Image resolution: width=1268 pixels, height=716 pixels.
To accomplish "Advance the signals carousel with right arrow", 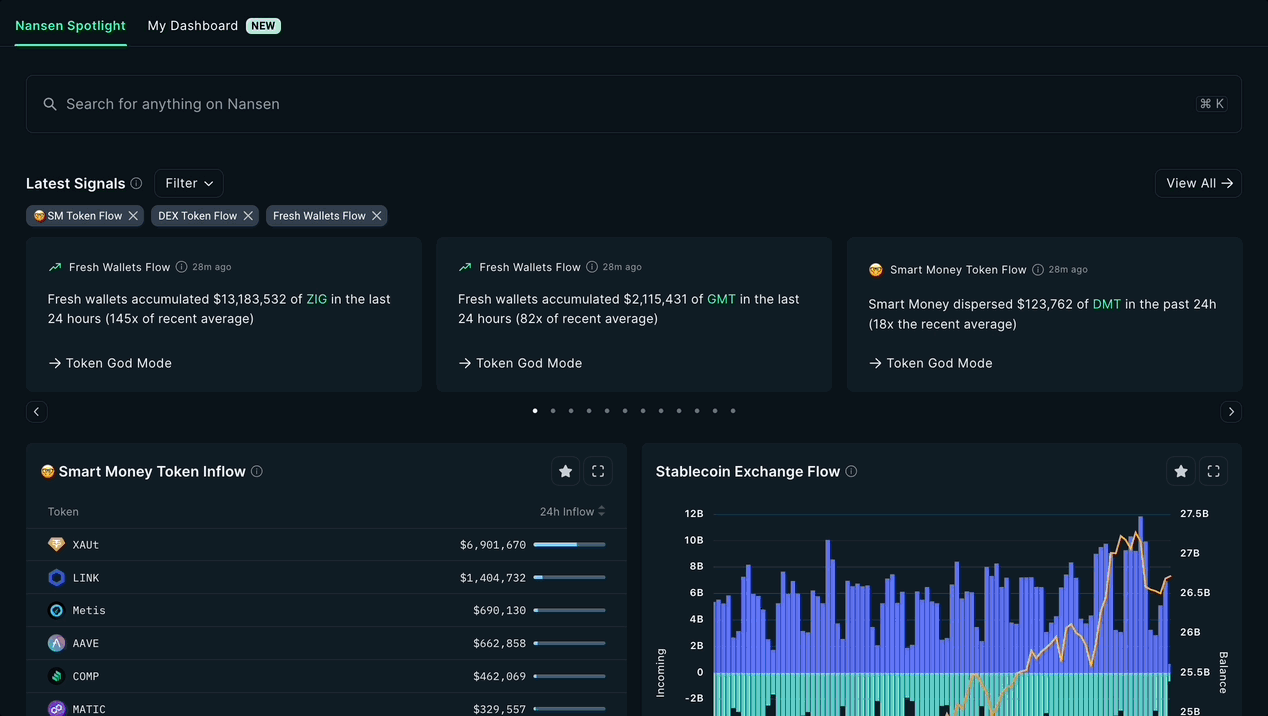I will (1231, 411).
